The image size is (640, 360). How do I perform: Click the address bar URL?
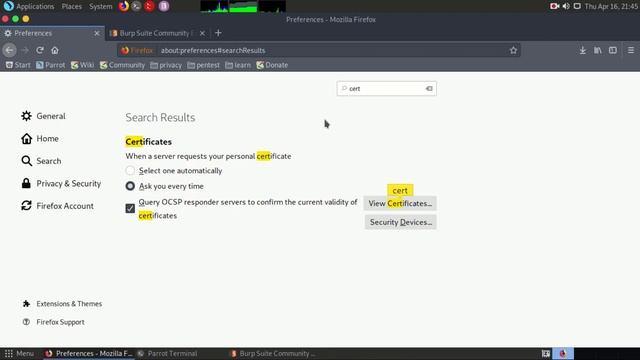click(x=213, y=51)
